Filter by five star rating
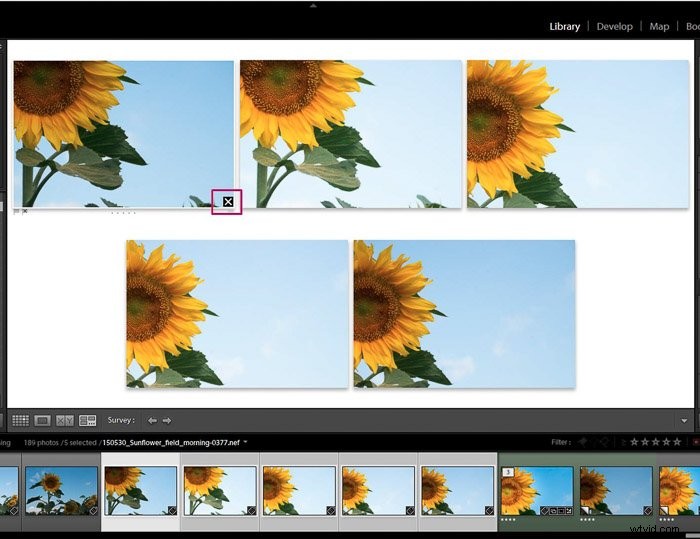The height and width of the screenshot is (539, 700). (677, 442)
